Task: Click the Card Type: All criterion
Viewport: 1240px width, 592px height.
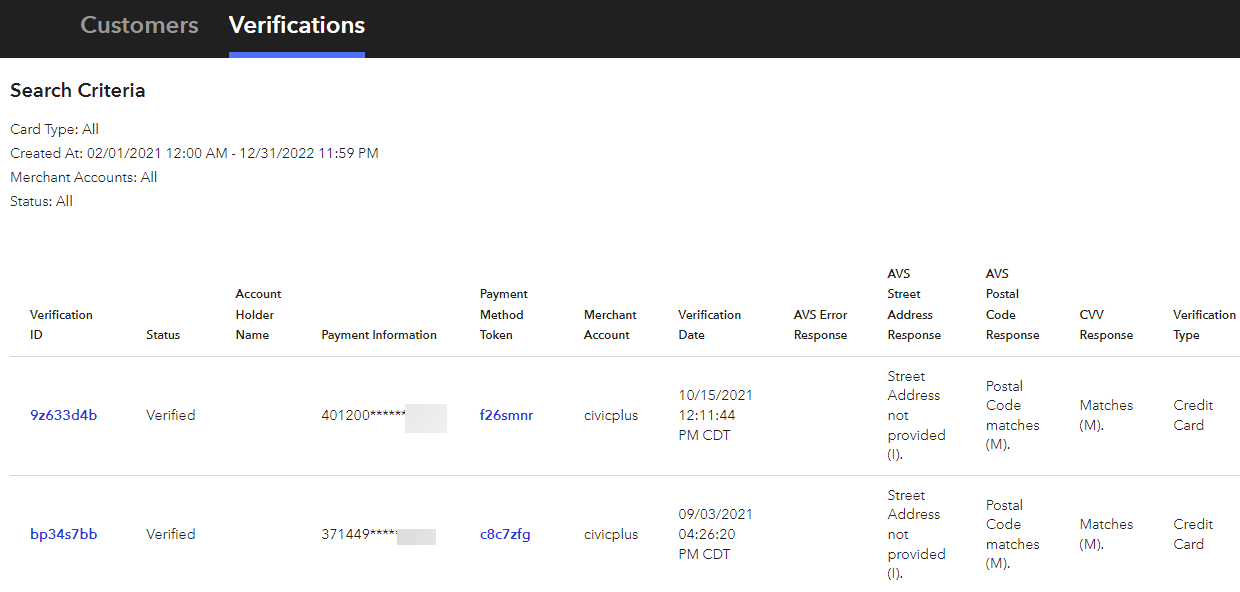Action: click(x=54, y=129)
